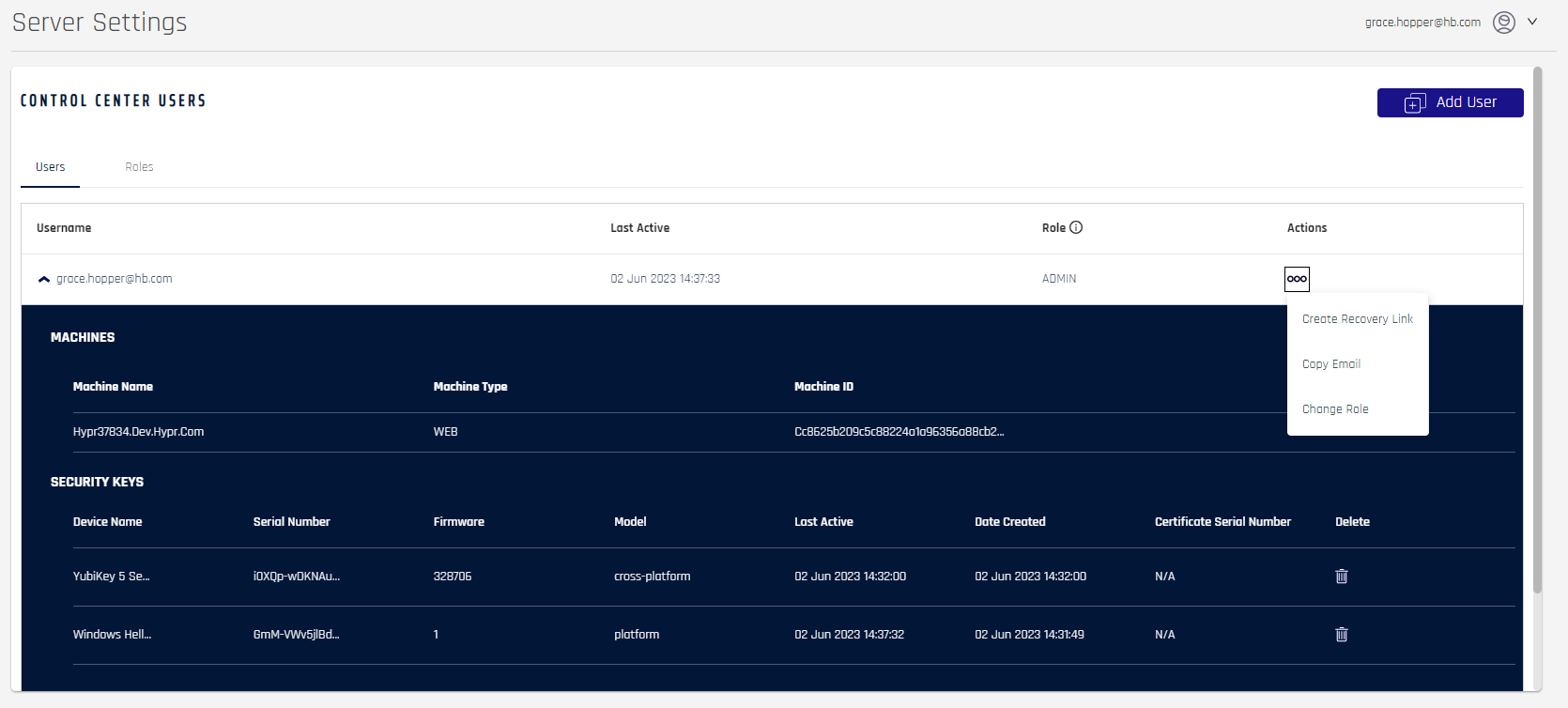Click YubiKey last active 02 Jun 2023 14:32:00
Screen dimensions: 1568x708
pyautogui.click(x=851, y=577)
